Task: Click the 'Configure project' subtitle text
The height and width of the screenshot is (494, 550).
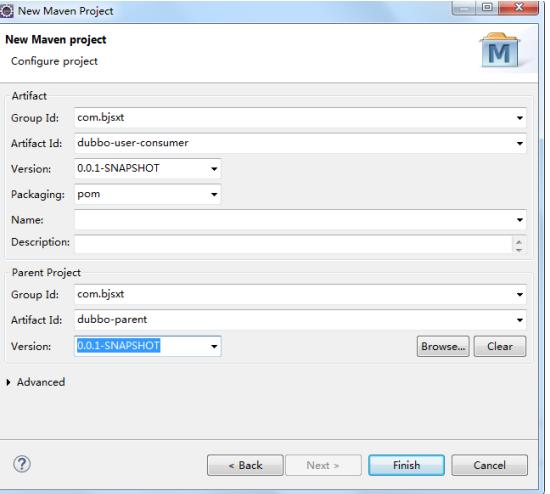Action: point(54,61)
